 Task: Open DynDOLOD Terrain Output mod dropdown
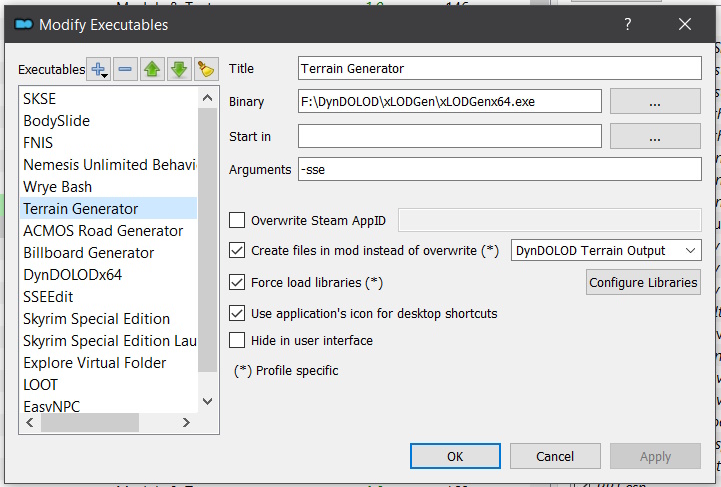606,251
